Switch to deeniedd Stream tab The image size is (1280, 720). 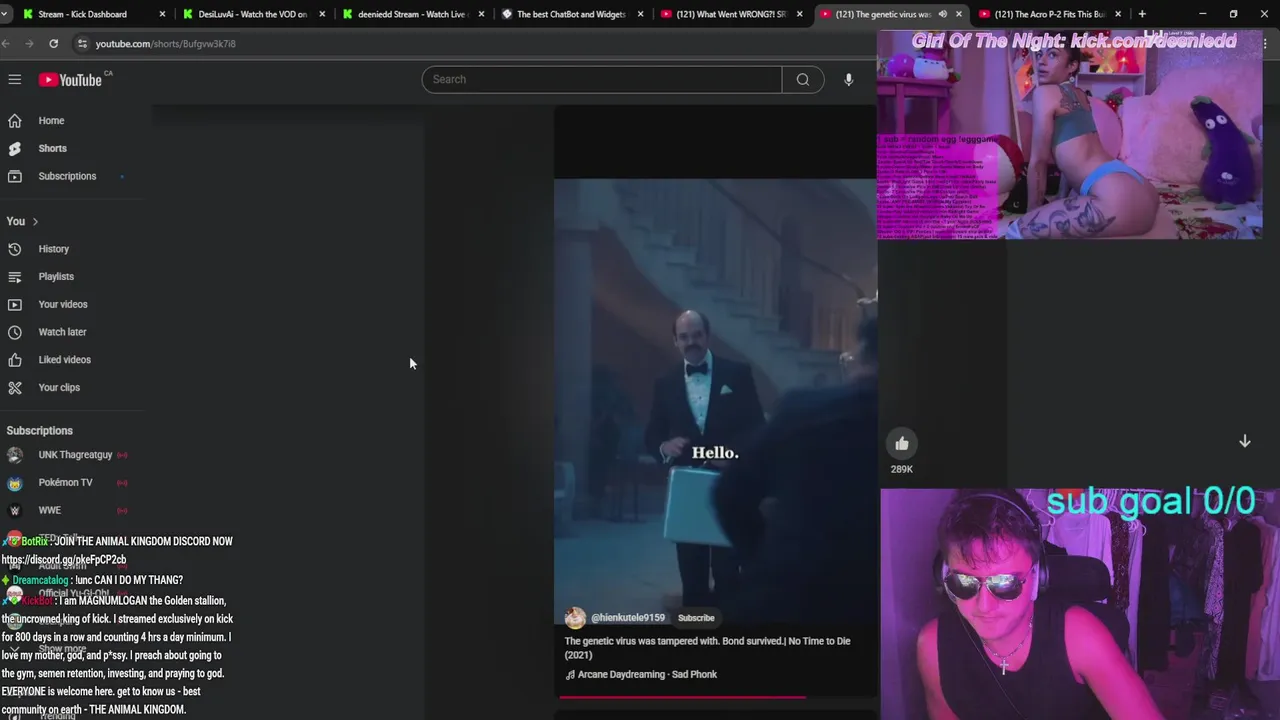click(x=412, y=14)
